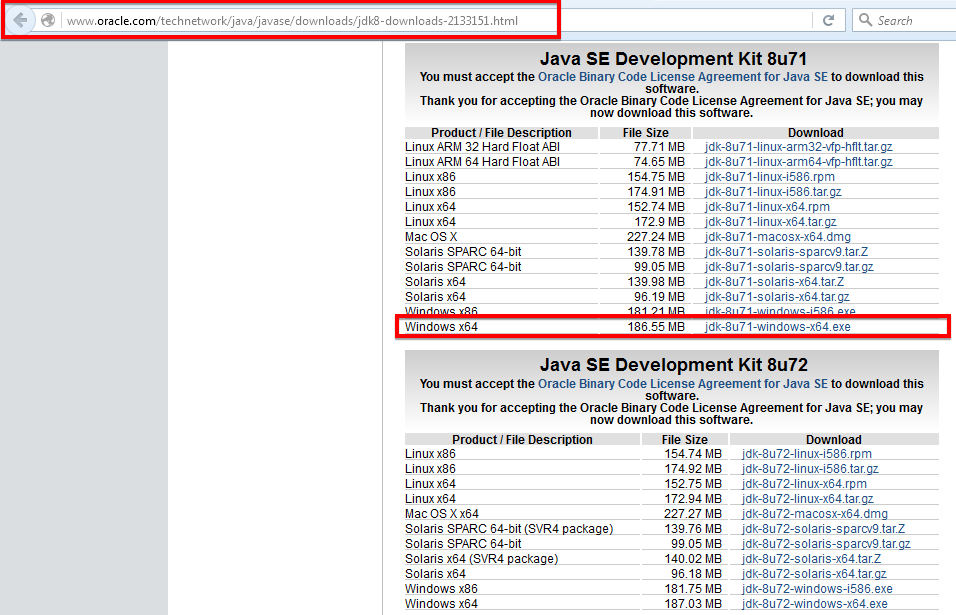Download jdk-8u72-solaris-sparcv9.tar.Z
The height and width of the screenshot is (615, 956).
coord(823,529)
